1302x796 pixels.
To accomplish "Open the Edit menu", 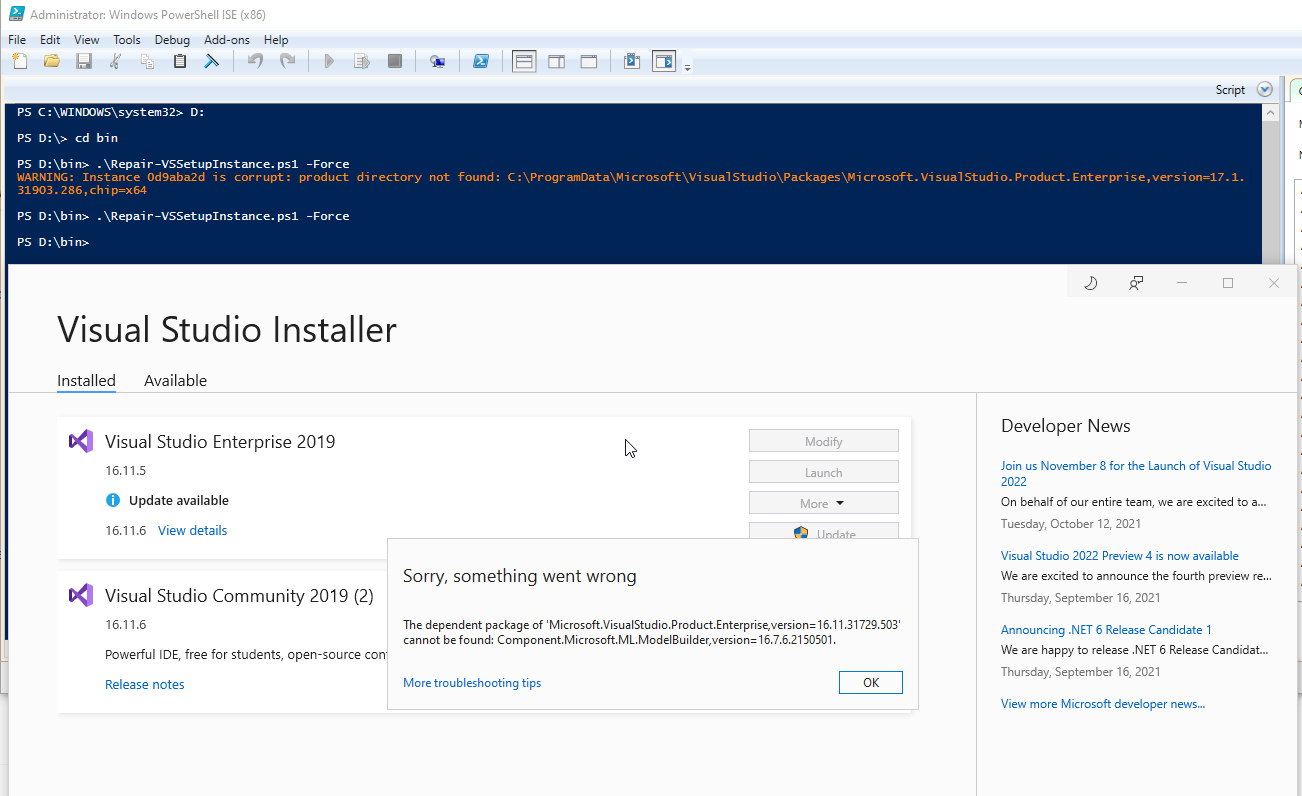I will click(50, 40).
